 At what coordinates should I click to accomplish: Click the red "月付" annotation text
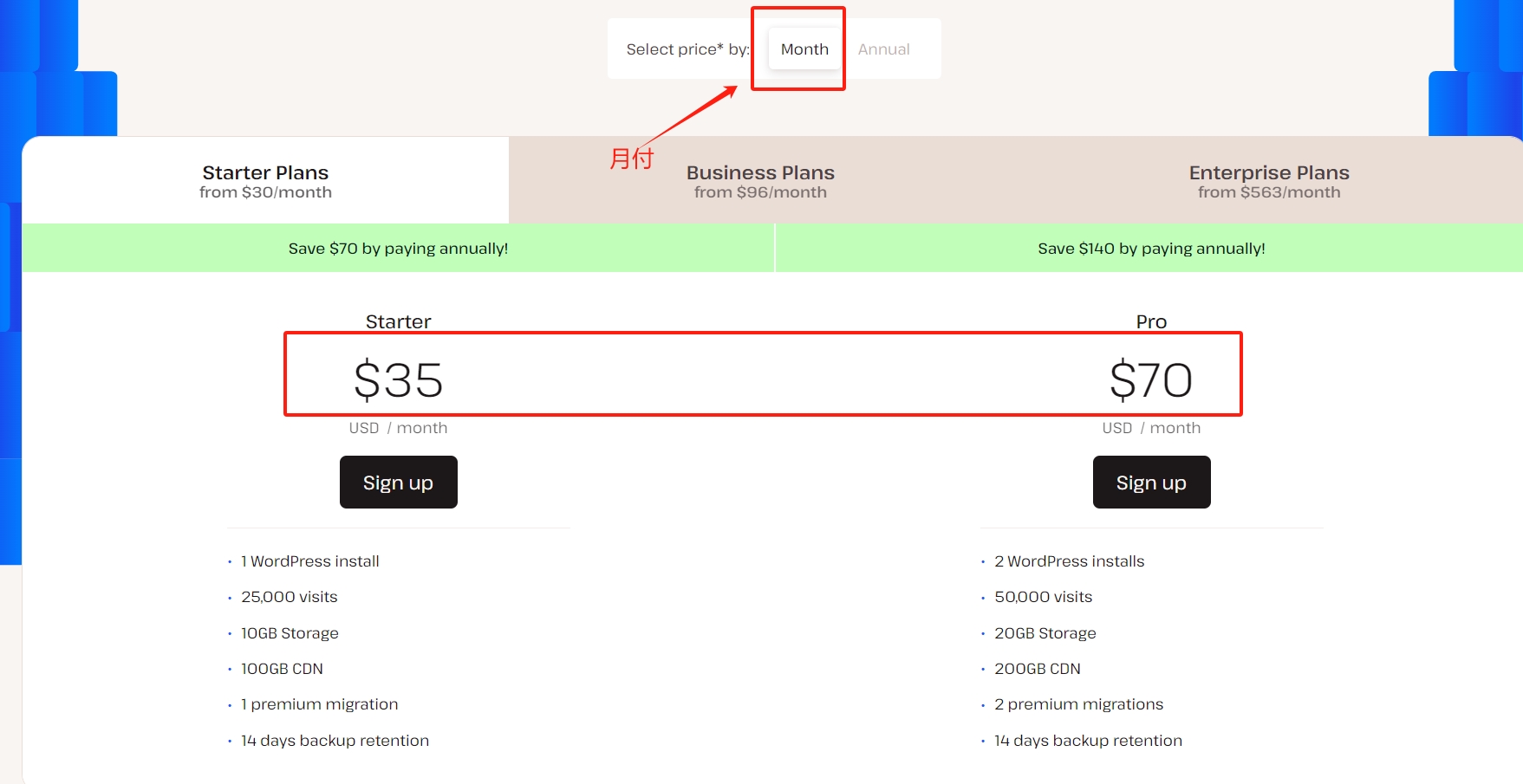(x=631, y=159)
